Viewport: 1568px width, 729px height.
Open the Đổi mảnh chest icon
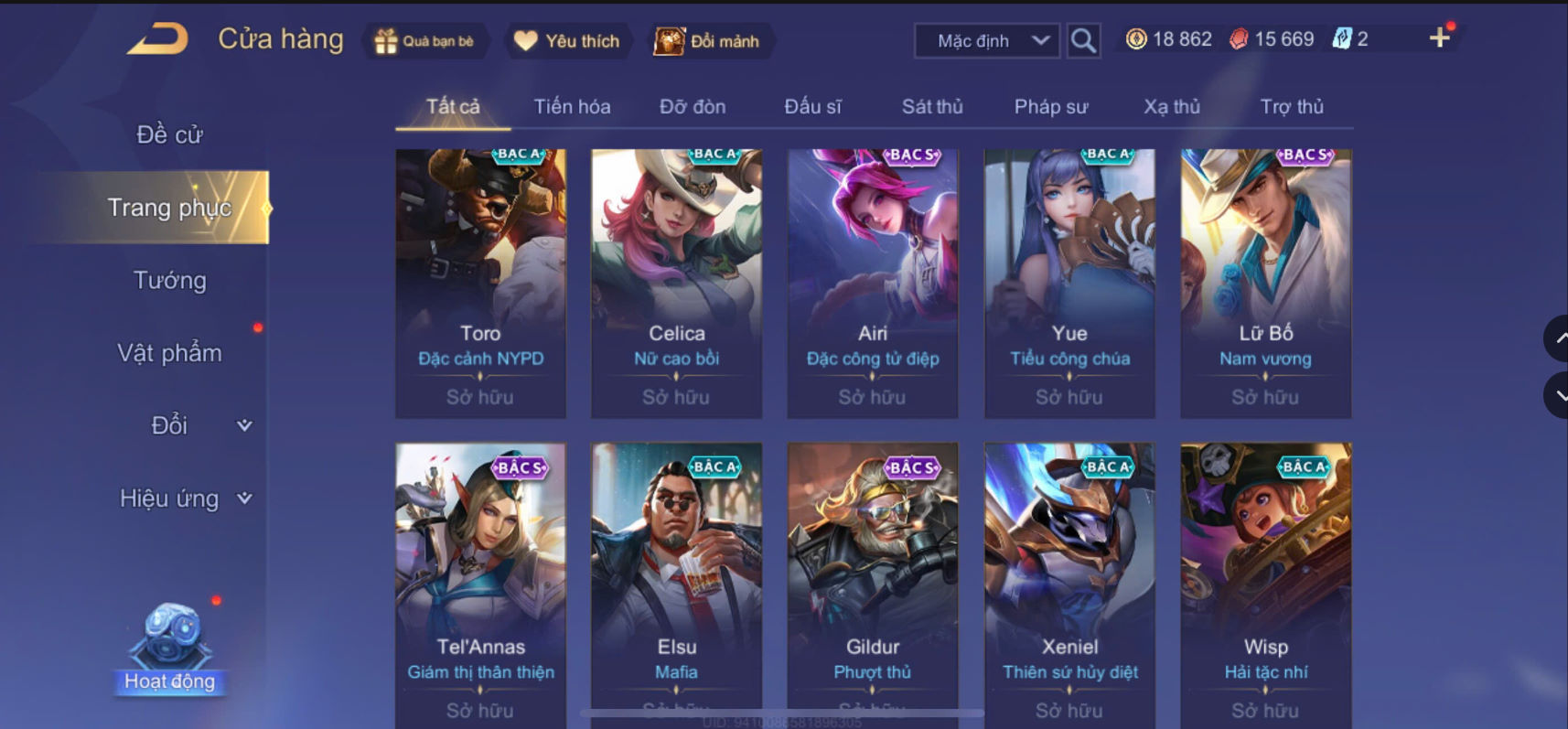point(669,41)
